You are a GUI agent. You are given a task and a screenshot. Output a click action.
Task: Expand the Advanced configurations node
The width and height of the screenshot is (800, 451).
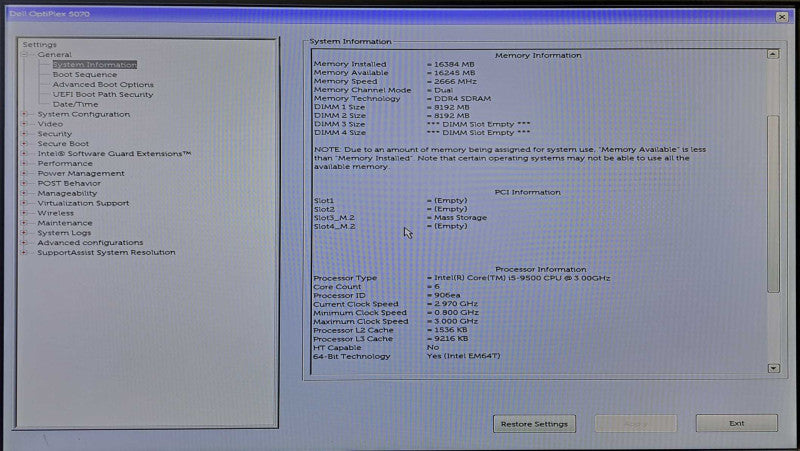(24, 243)
